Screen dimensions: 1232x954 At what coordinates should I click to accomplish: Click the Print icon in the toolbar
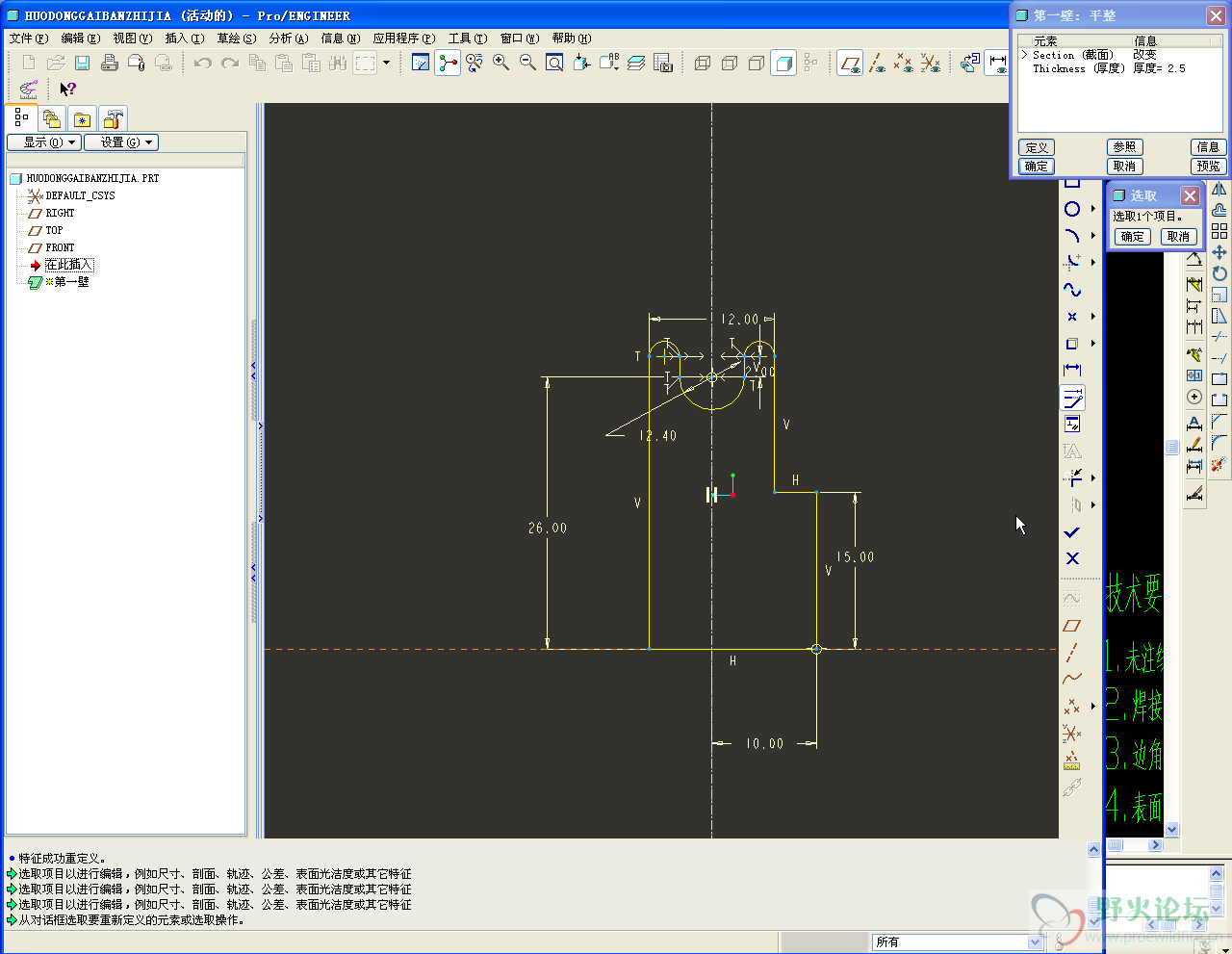click(x=110, y=63)
